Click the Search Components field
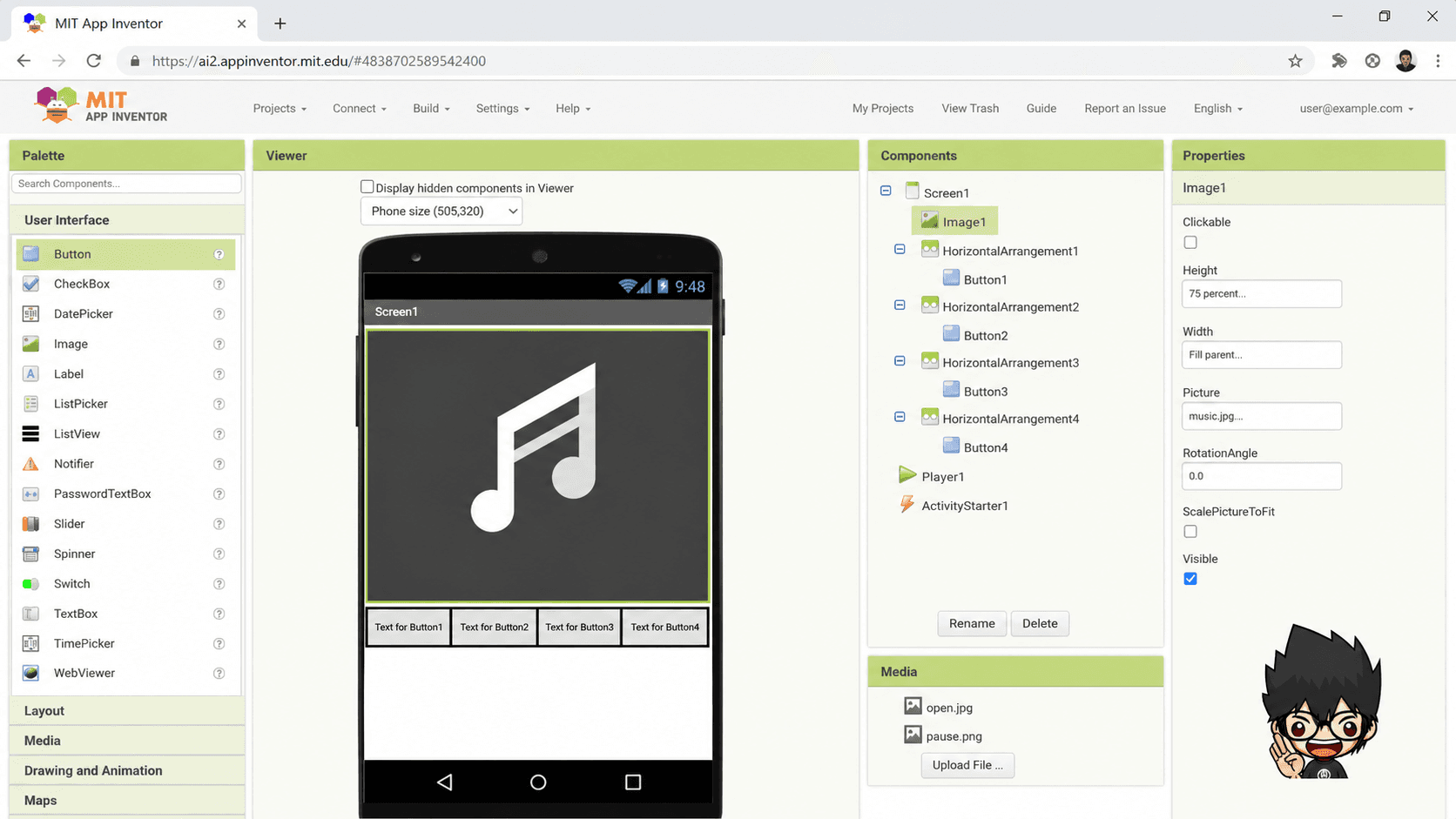The height and width of the screenshot is (819, 1456). (x=126, y=184)
